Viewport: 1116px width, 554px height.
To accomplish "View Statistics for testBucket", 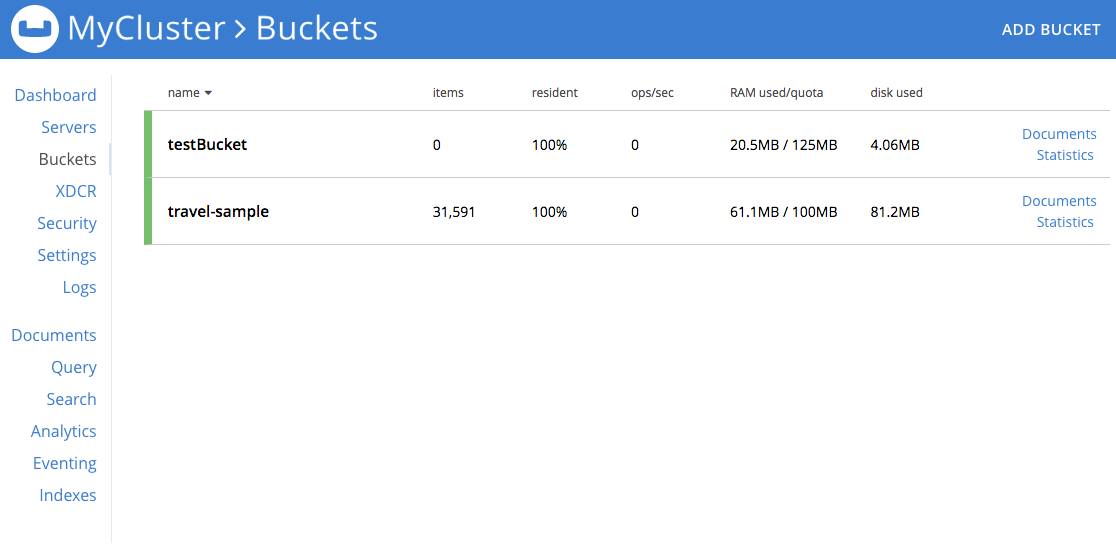I will pos(1064,155).
